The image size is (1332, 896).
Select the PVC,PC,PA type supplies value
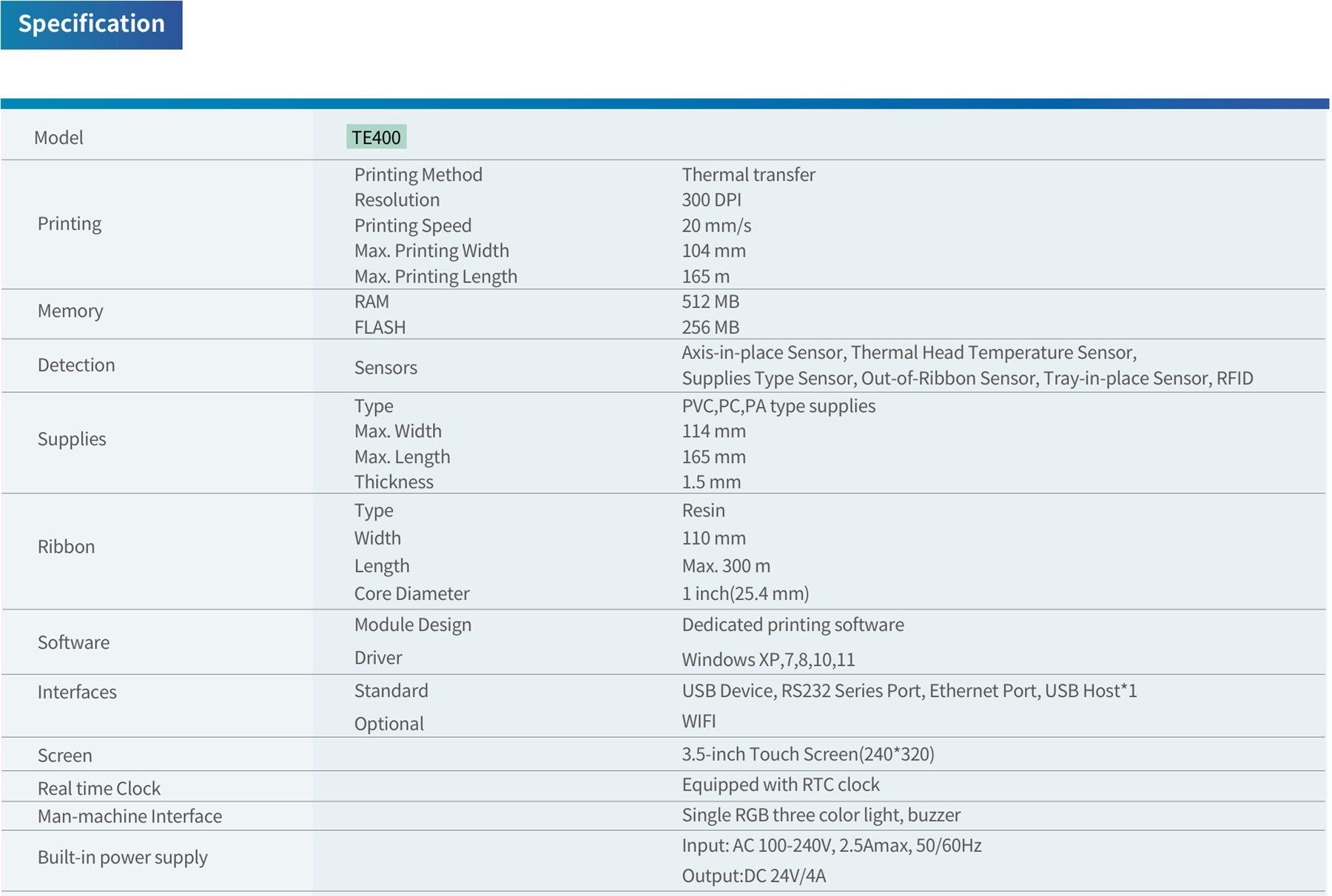[778, 406]
